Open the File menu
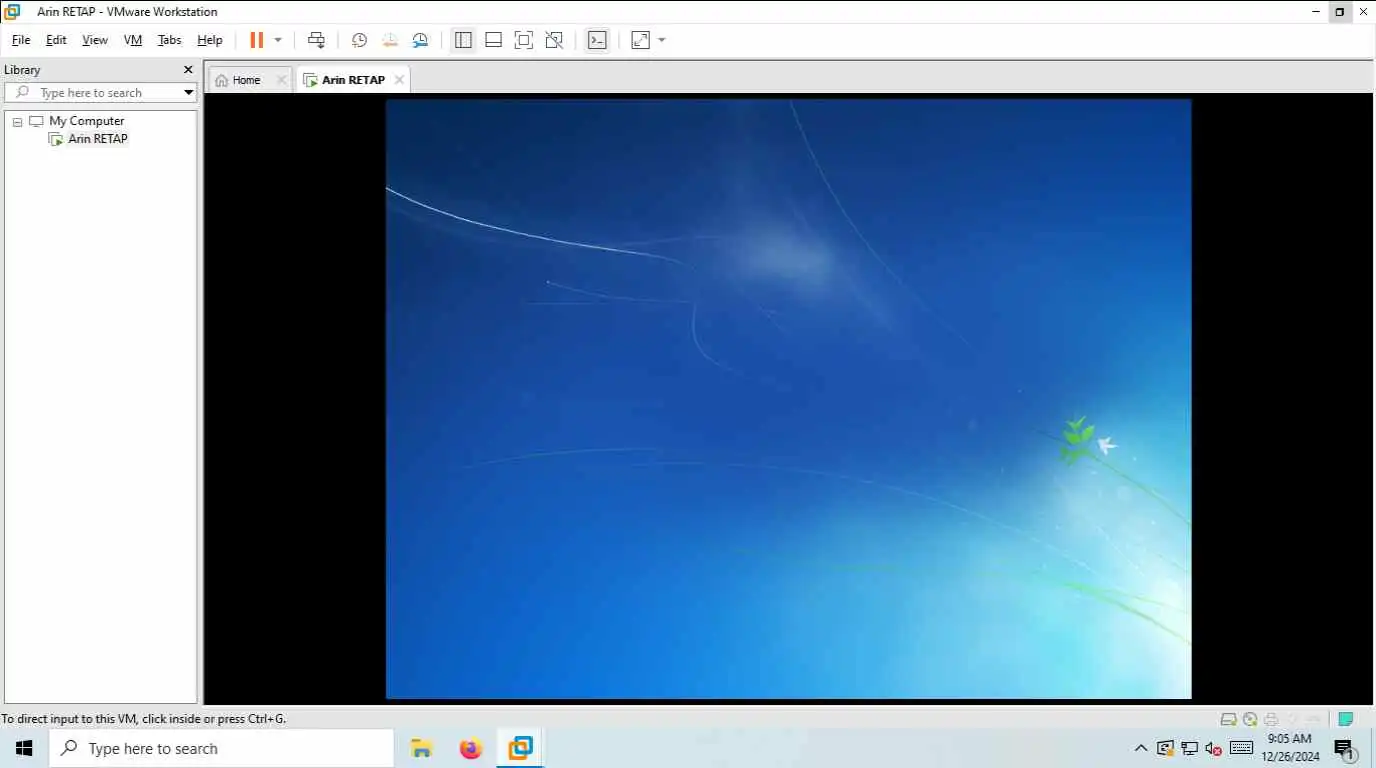 coord(21,40)
